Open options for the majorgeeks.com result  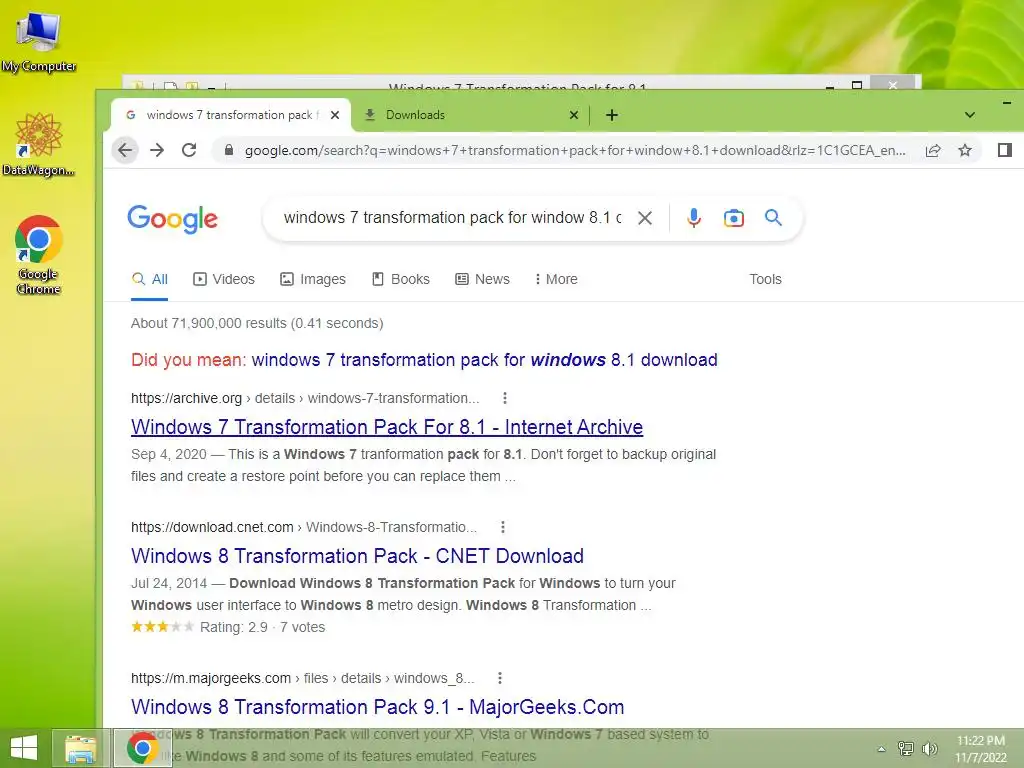click(x=500, y=678)
